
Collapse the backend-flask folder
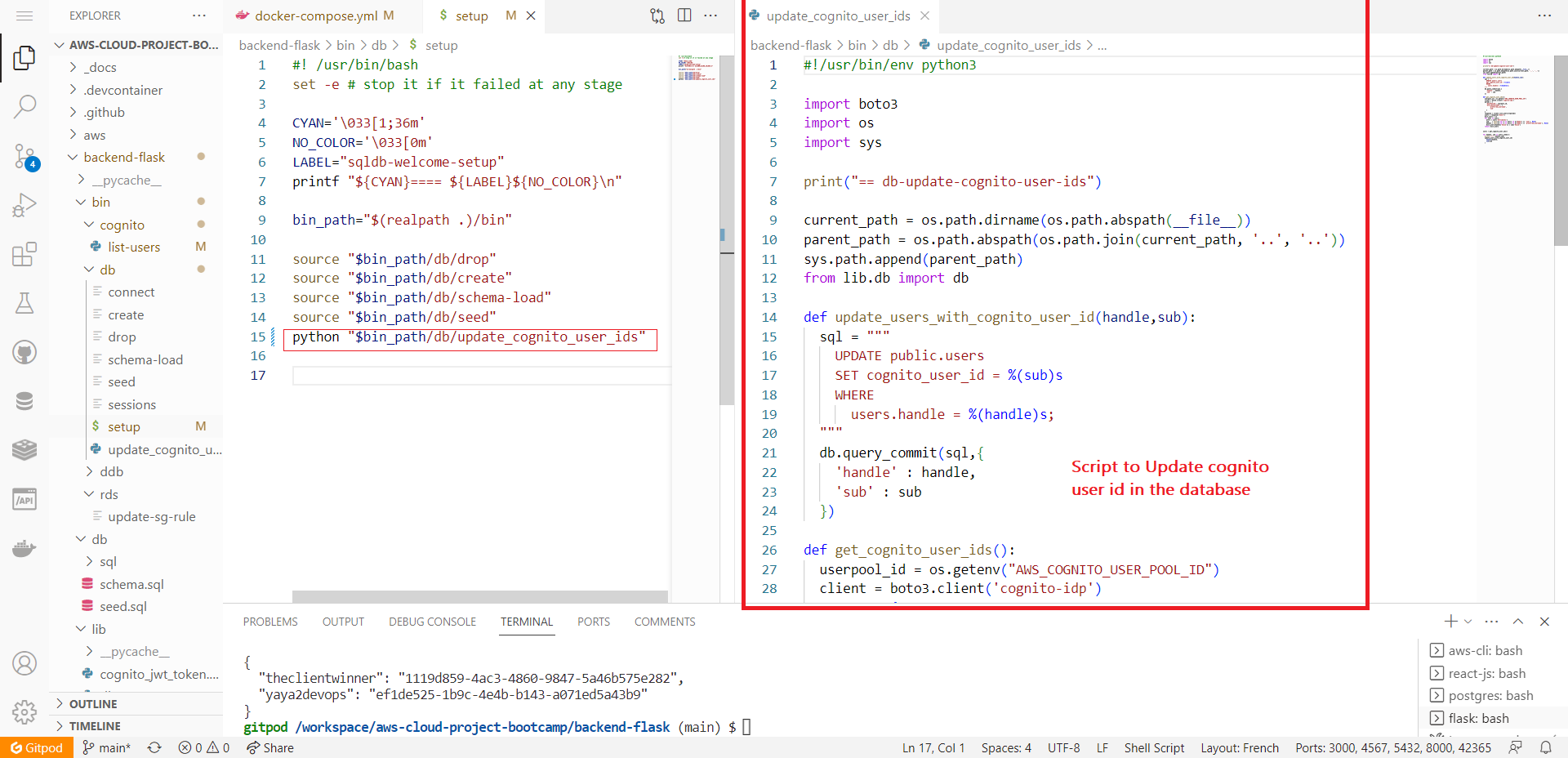point(136,157)
